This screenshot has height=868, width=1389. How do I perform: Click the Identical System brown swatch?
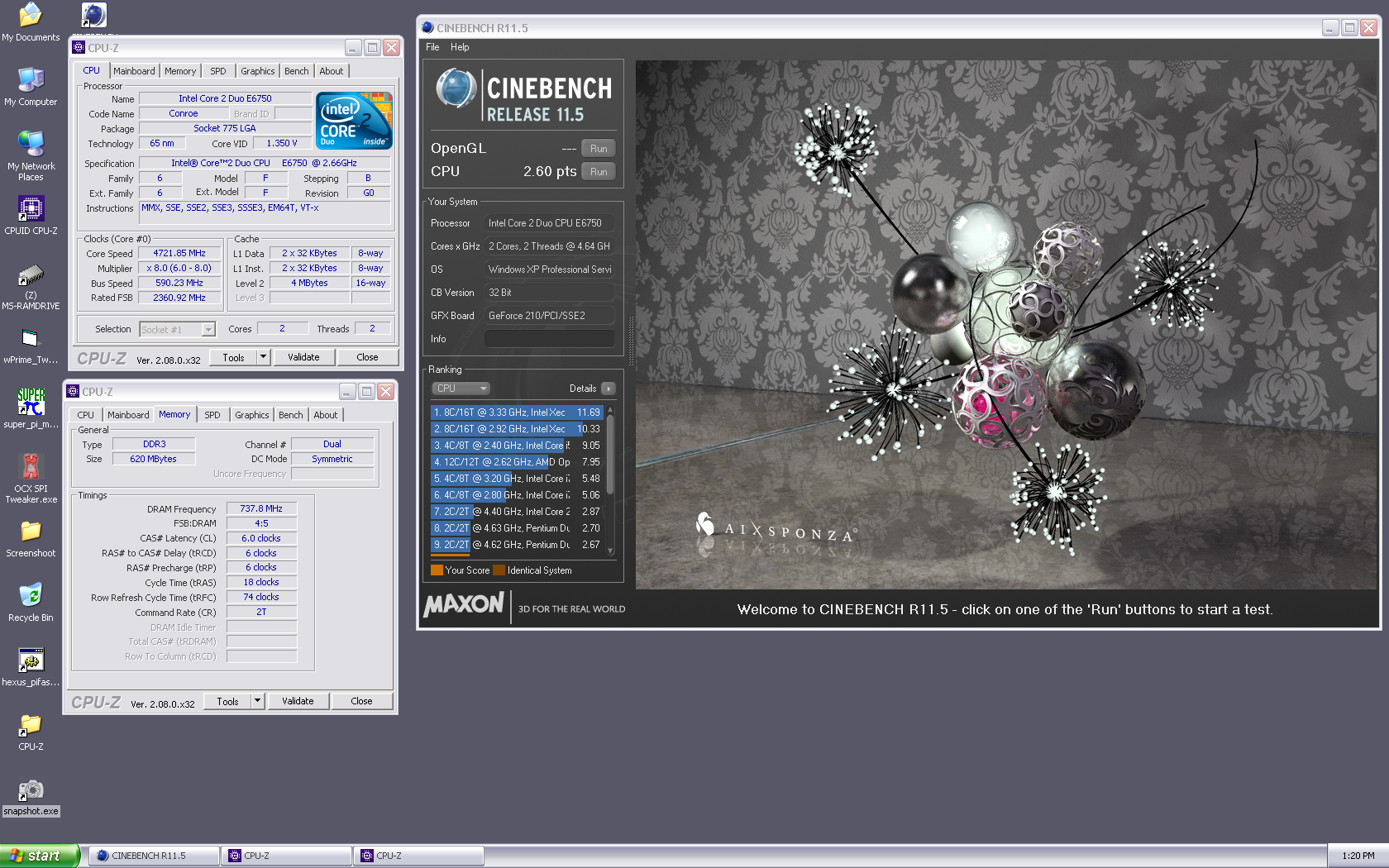pos(499,570)
